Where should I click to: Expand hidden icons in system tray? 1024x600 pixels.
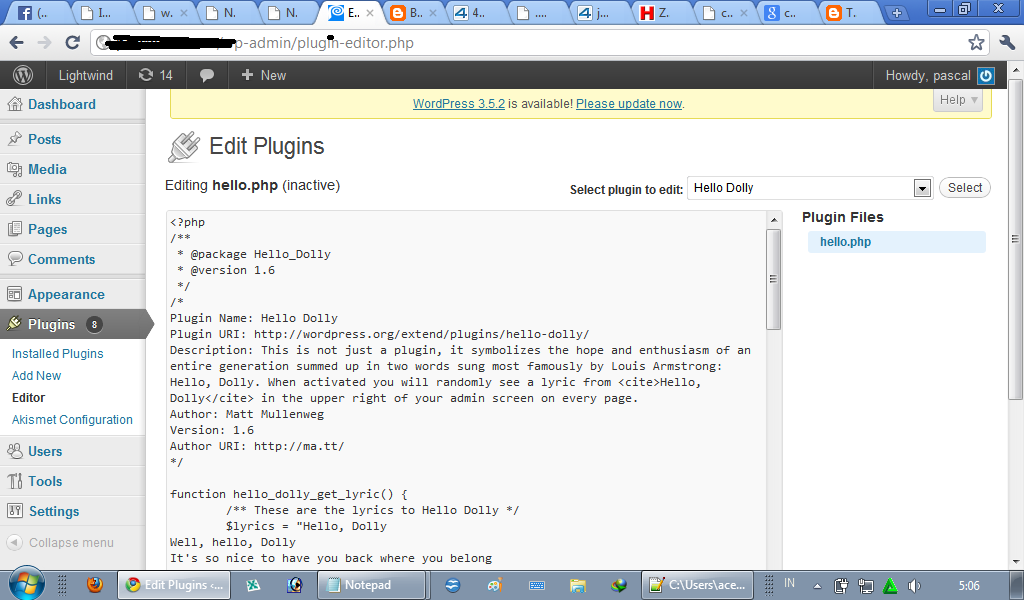point(815,584)
